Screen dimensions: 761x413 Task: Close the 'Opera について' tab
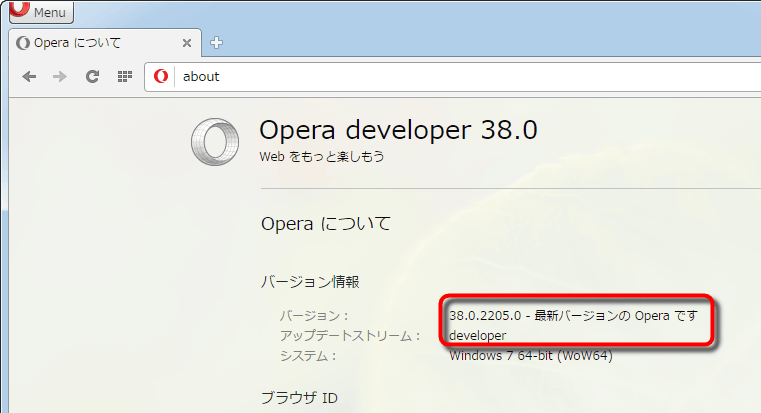[186, 43]
